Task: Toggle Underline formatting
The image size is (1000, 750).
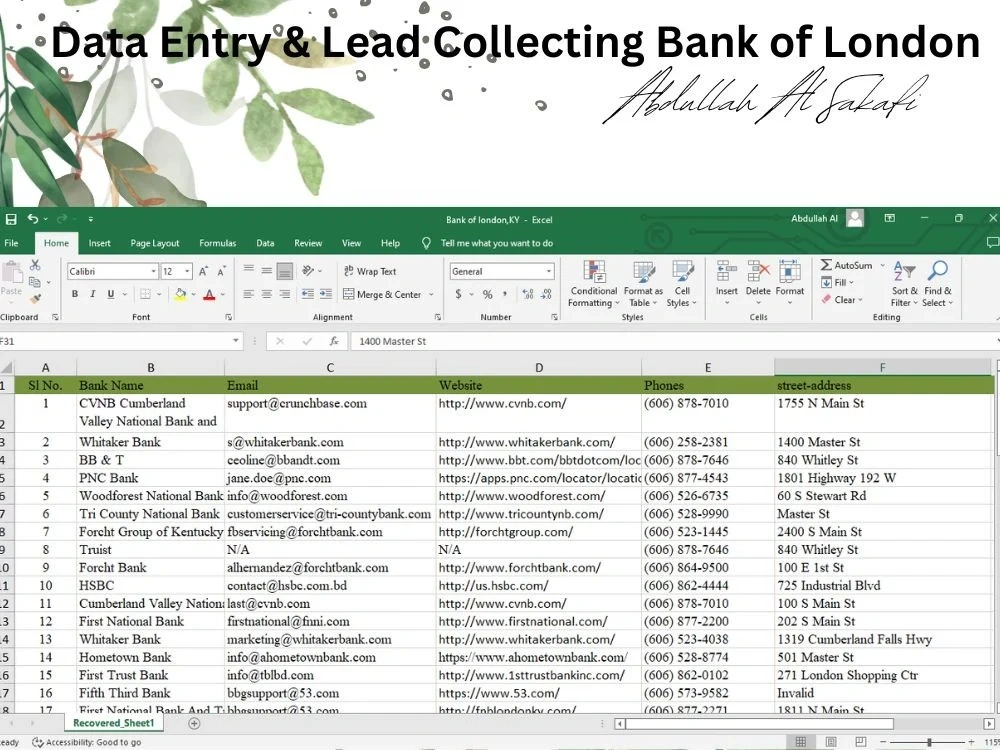Action: click(x=110, y=294)
